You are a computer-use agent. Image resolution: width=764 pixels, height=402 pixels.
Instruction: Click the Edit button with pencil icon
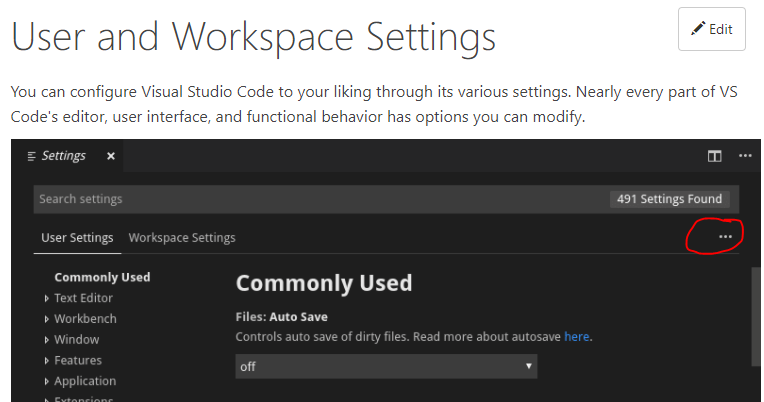tap(711, 29)
